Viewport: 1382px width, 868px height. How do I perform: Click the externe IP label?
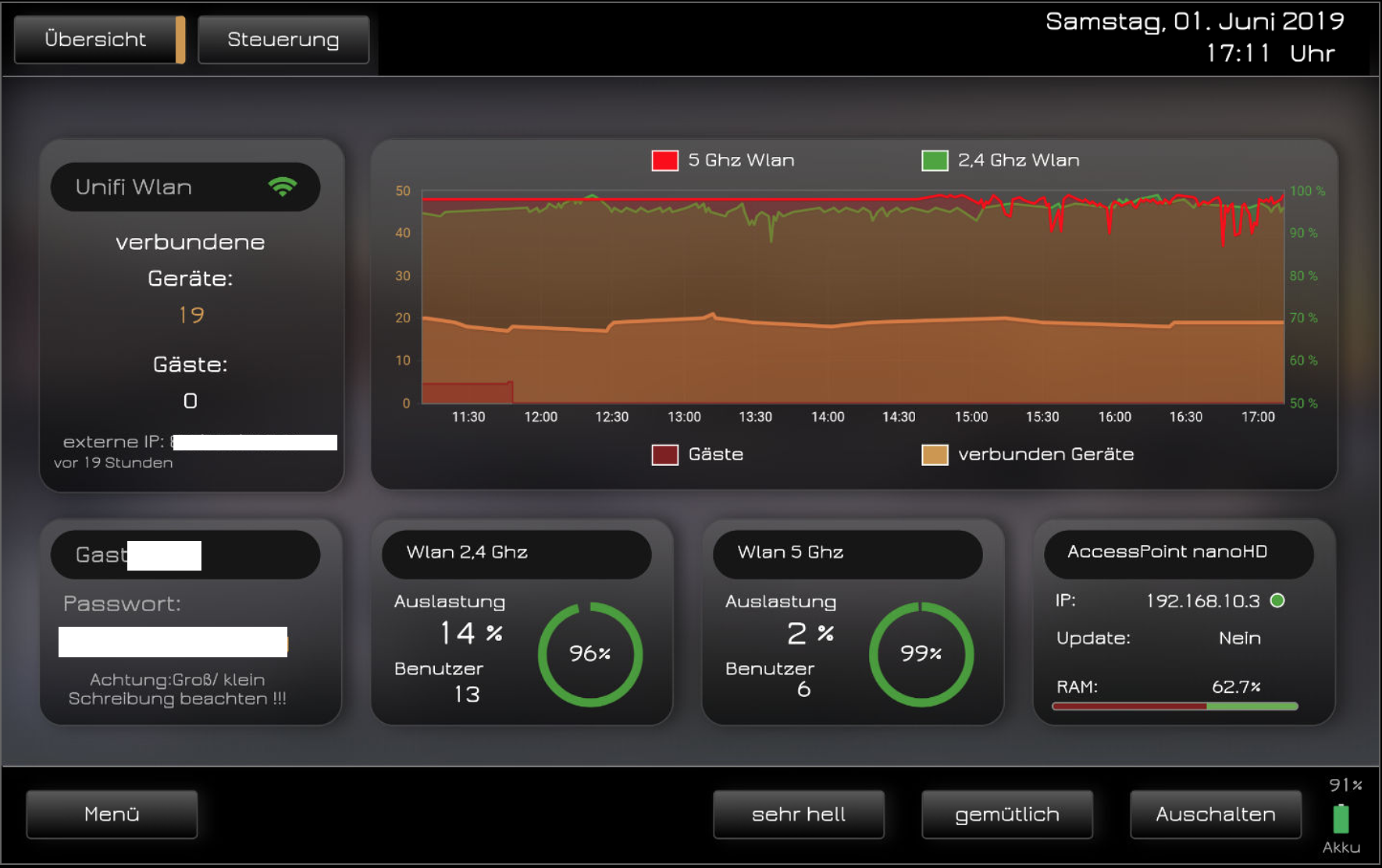click(113, 442)
